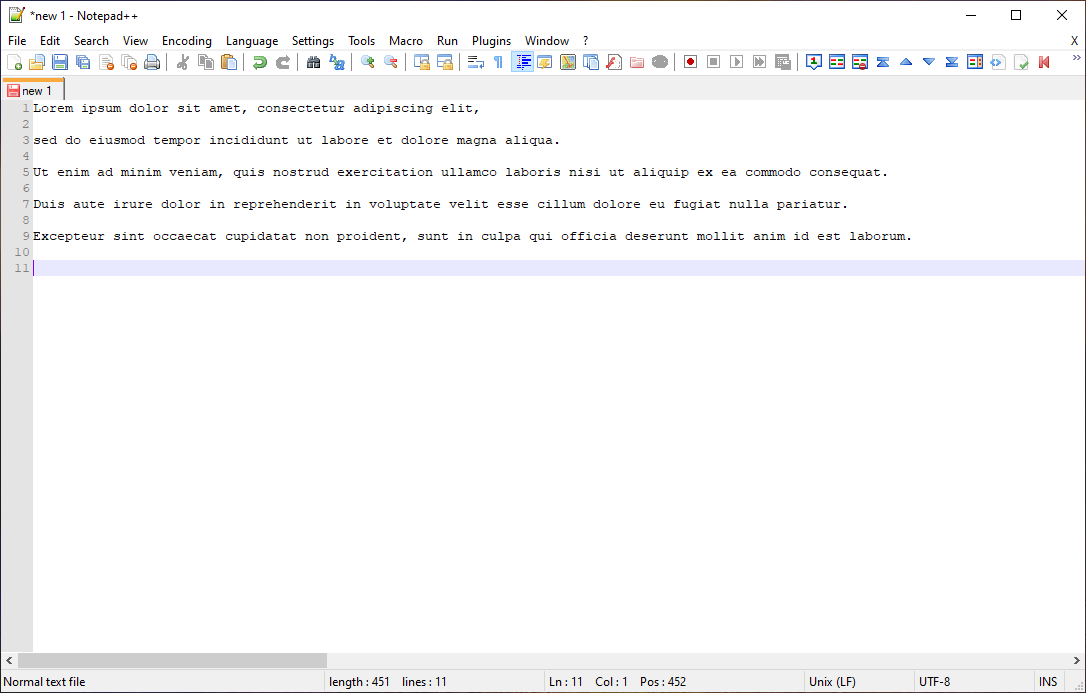Toggle the Function List panel
The width and height of the screenshot is (1086, 693).
click(614, 62)
